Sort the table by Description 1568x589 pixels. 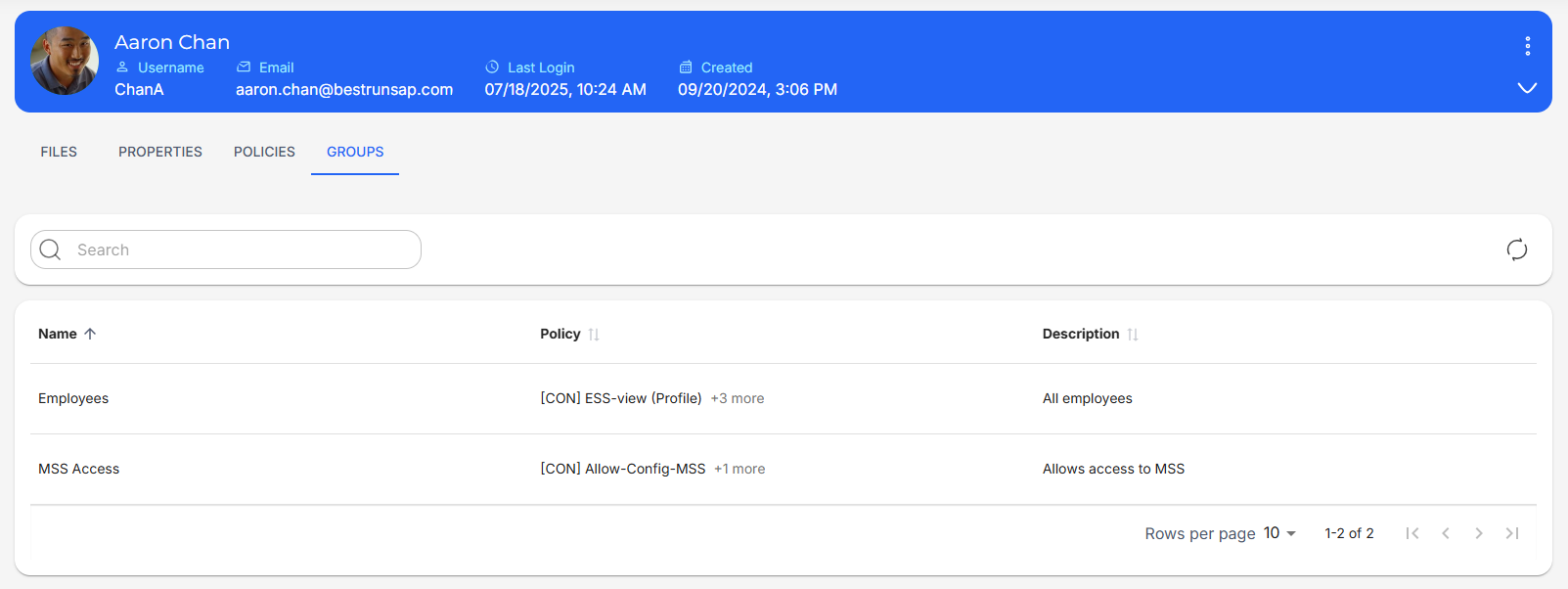(x=1132, y=335)
